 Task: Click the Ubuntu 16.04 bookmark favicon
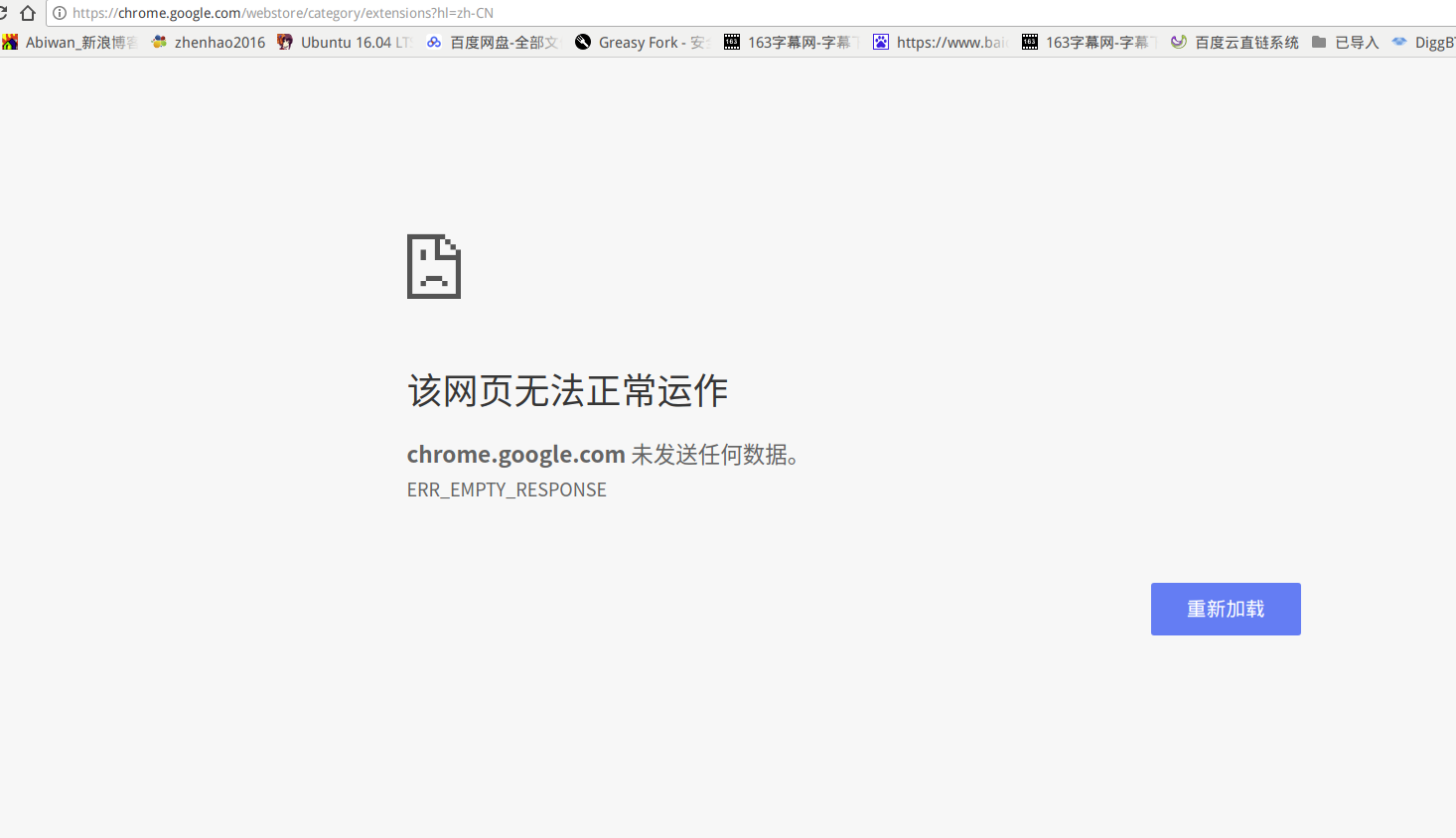285,42
